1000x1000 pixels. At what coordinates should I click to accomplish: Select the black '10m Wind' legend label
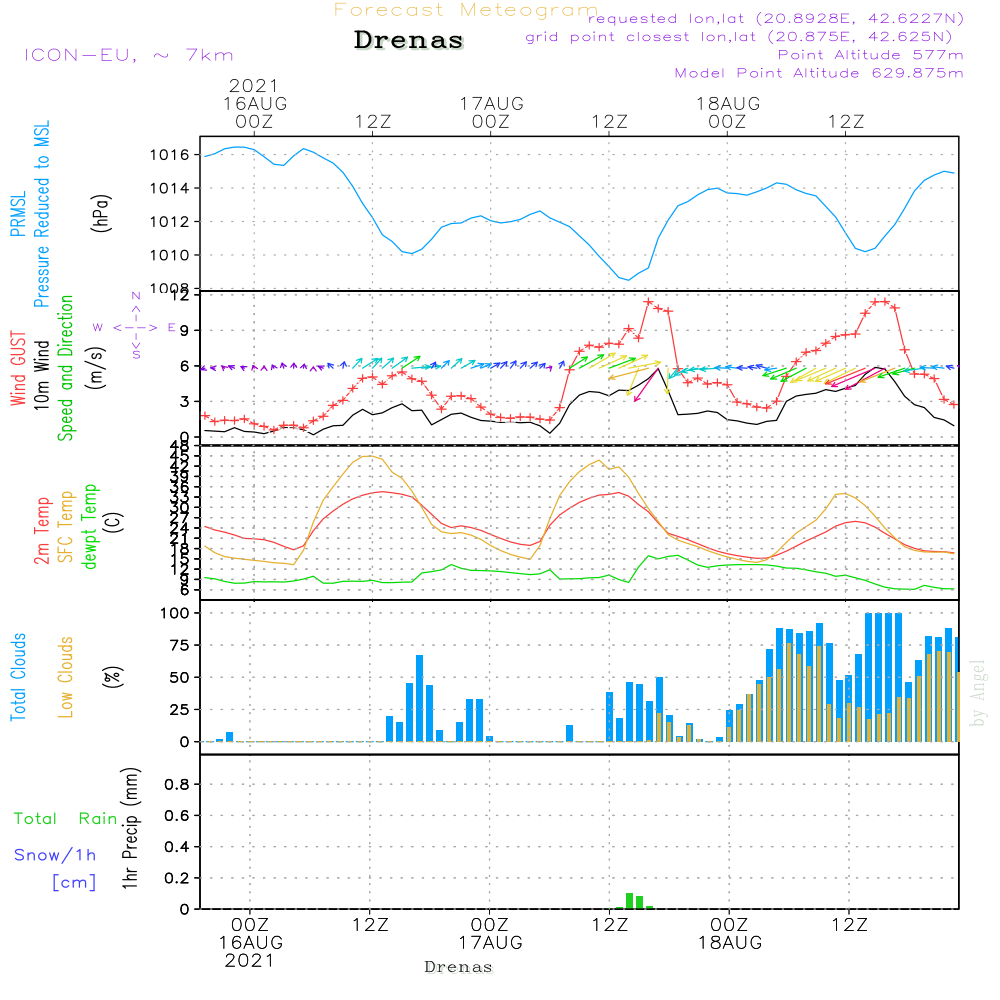pos(41,374)
